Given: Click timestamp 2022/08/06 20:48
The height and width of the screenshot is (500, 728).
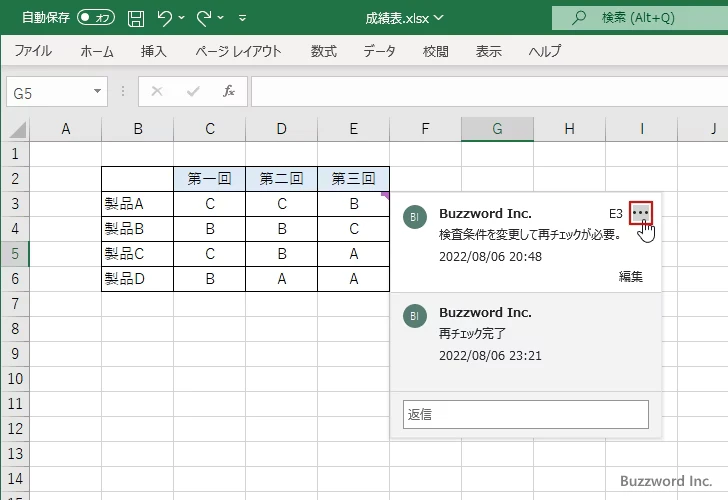Looking at the screenshot, I should pyautogui.click(x=490, y=257).
